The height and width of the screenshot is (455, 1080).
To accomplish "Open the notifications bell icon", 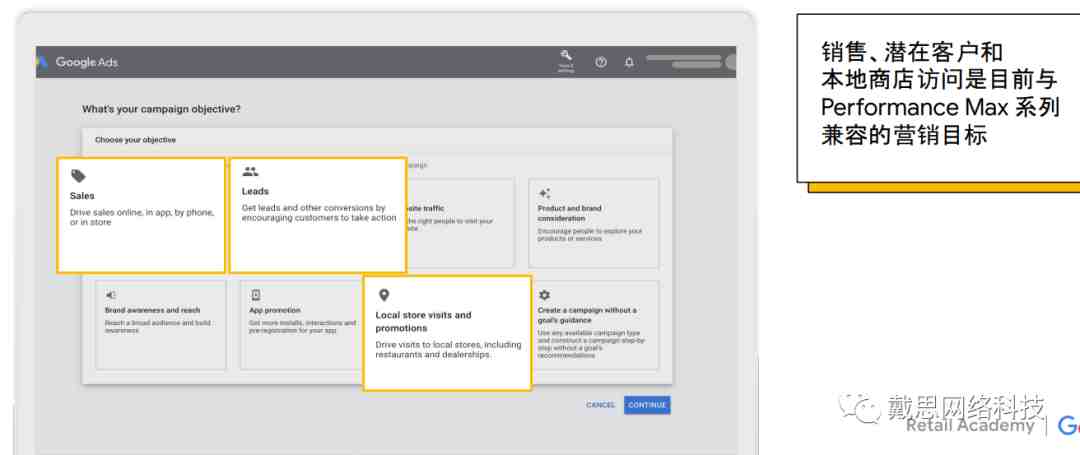I will 629,62.
